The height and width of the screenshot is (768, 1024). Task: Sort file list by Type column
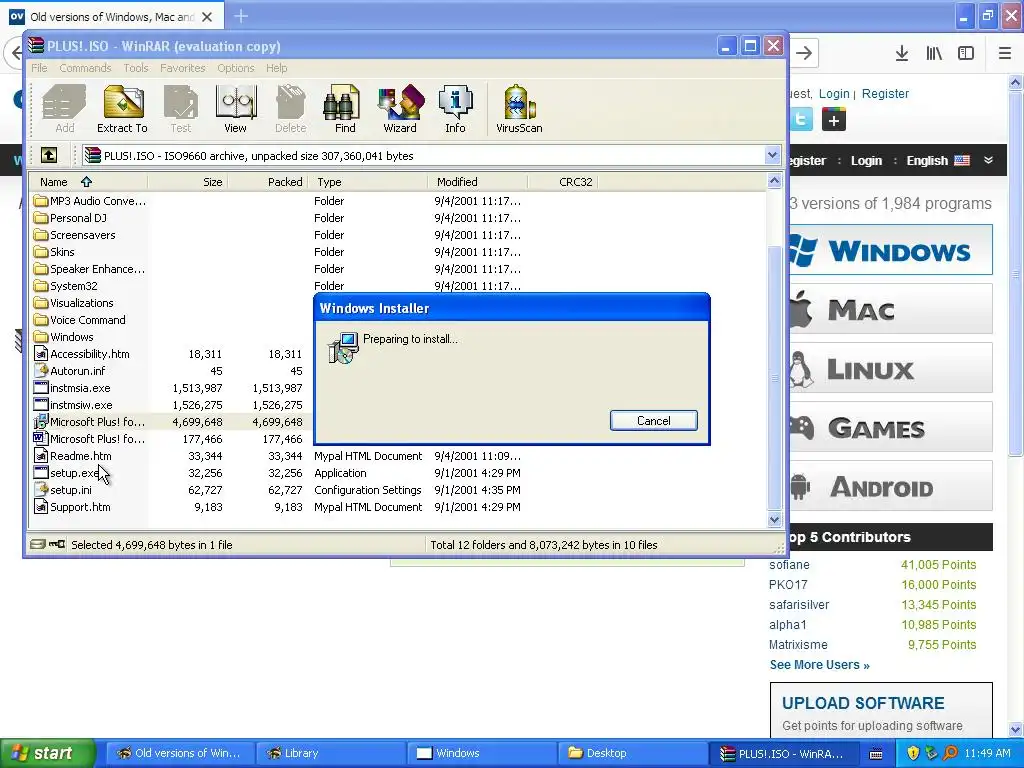click(x=368, y=182)
